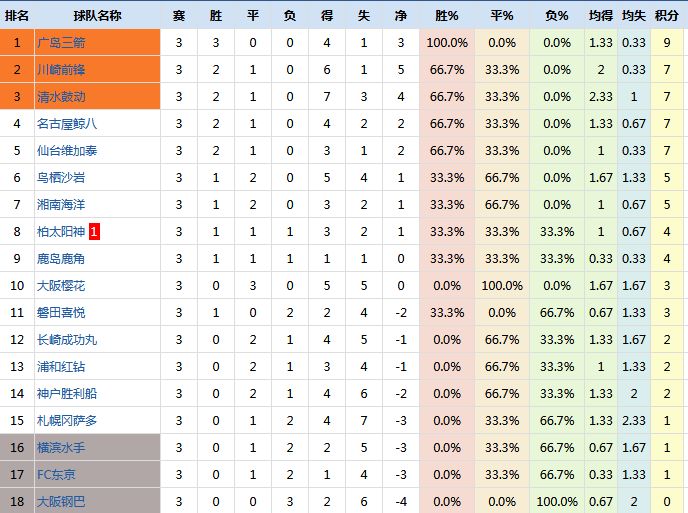688x513 pixels.
Task: Open the 川崎前锋 team link
Action: tap(61, 70)
